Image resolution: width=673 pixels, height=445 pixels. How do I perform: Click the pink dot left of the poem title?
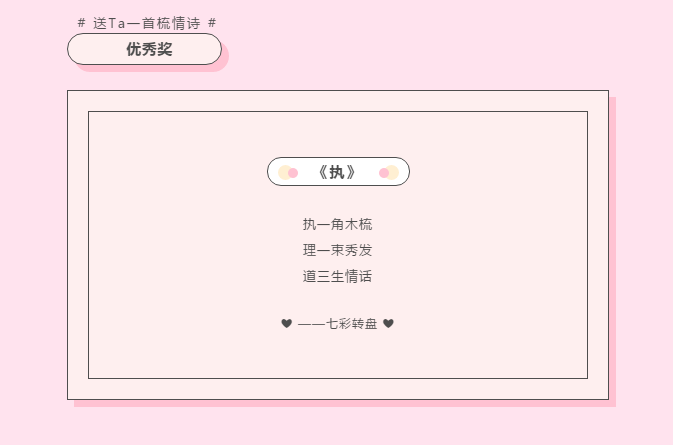(293, 173)
